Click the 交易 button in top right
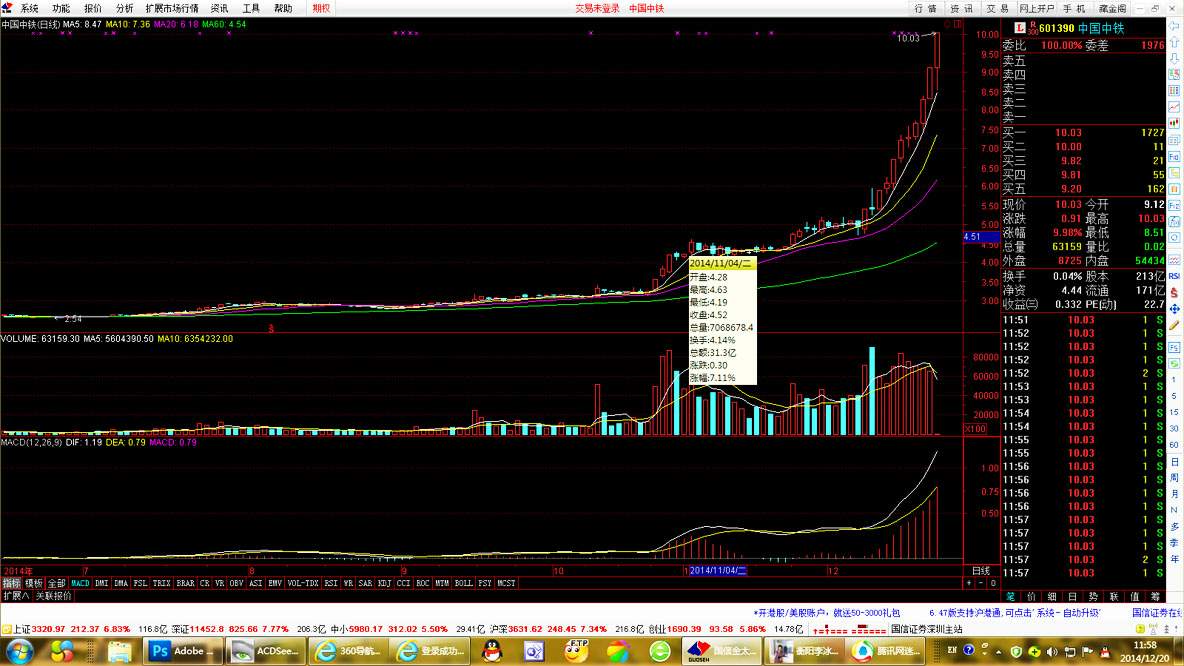 tap(997, 8)
